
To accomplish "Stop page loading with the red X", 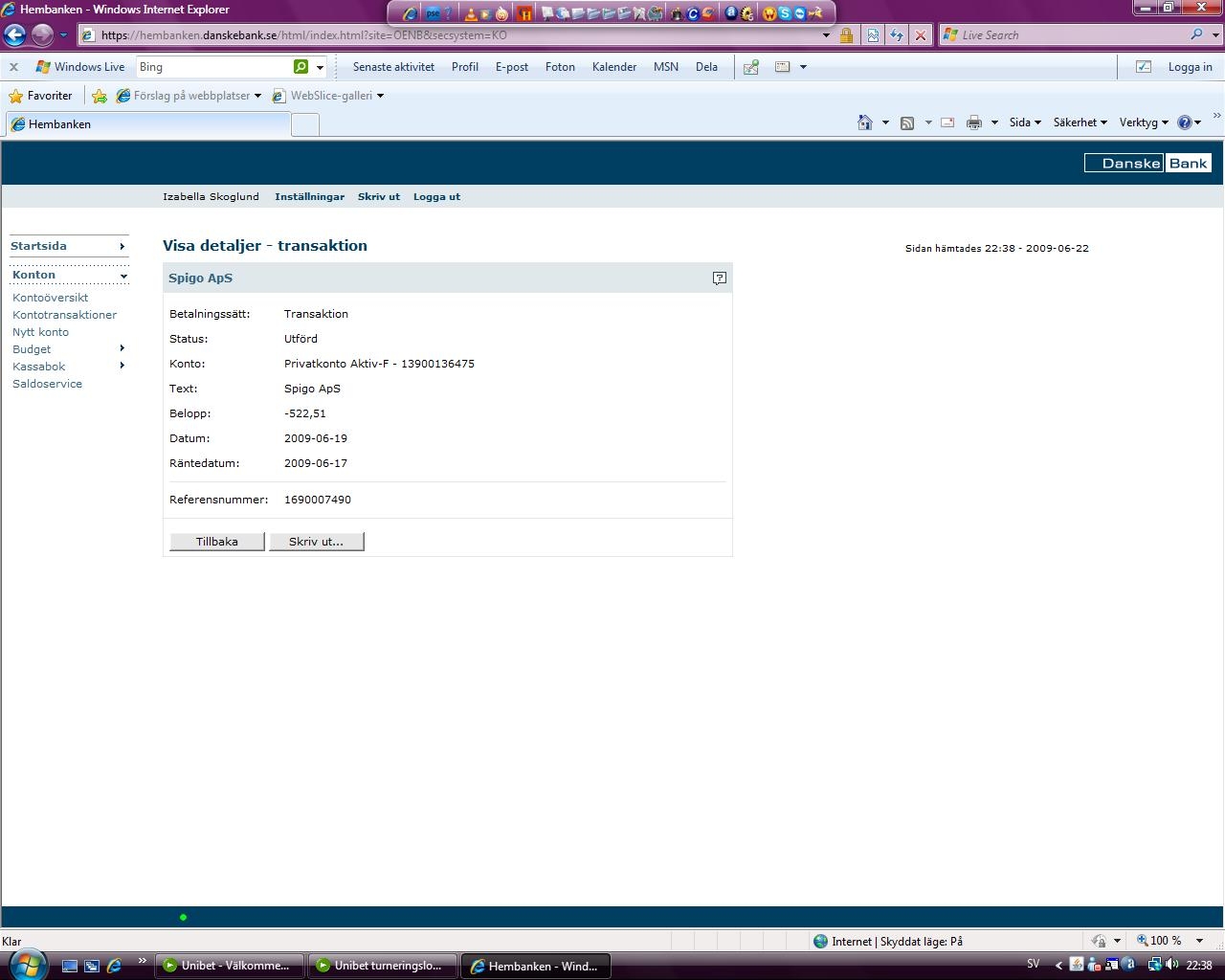I will point(920,35).
